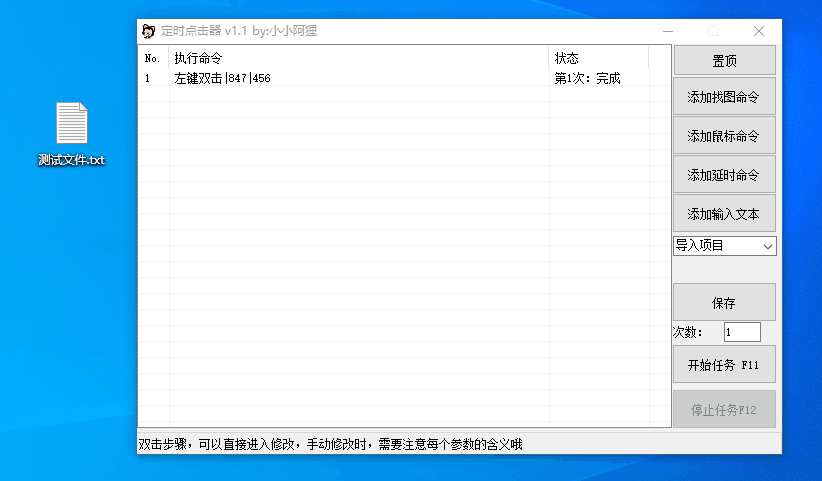This screenshot has height=481, width=822.
Task: Click the 执行命令 column header
Action: [x=198, y=58]
